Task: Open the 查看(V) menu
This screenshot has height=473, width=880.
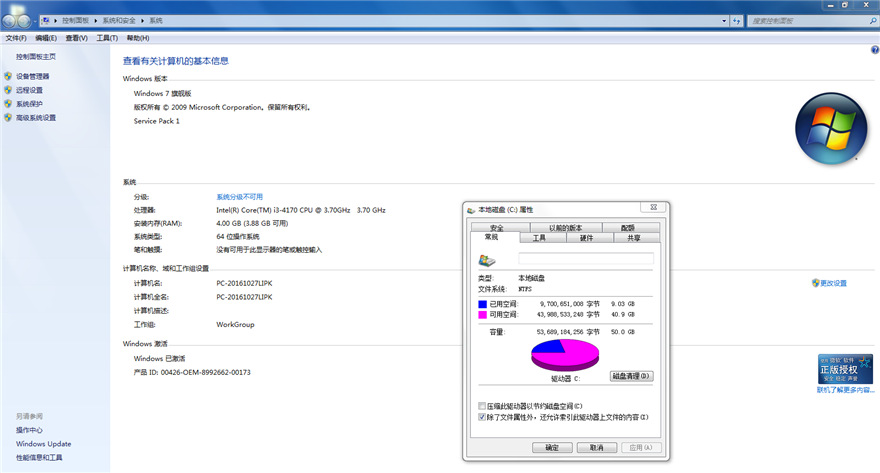Action: pyautogui.click(x=76, y=38)
